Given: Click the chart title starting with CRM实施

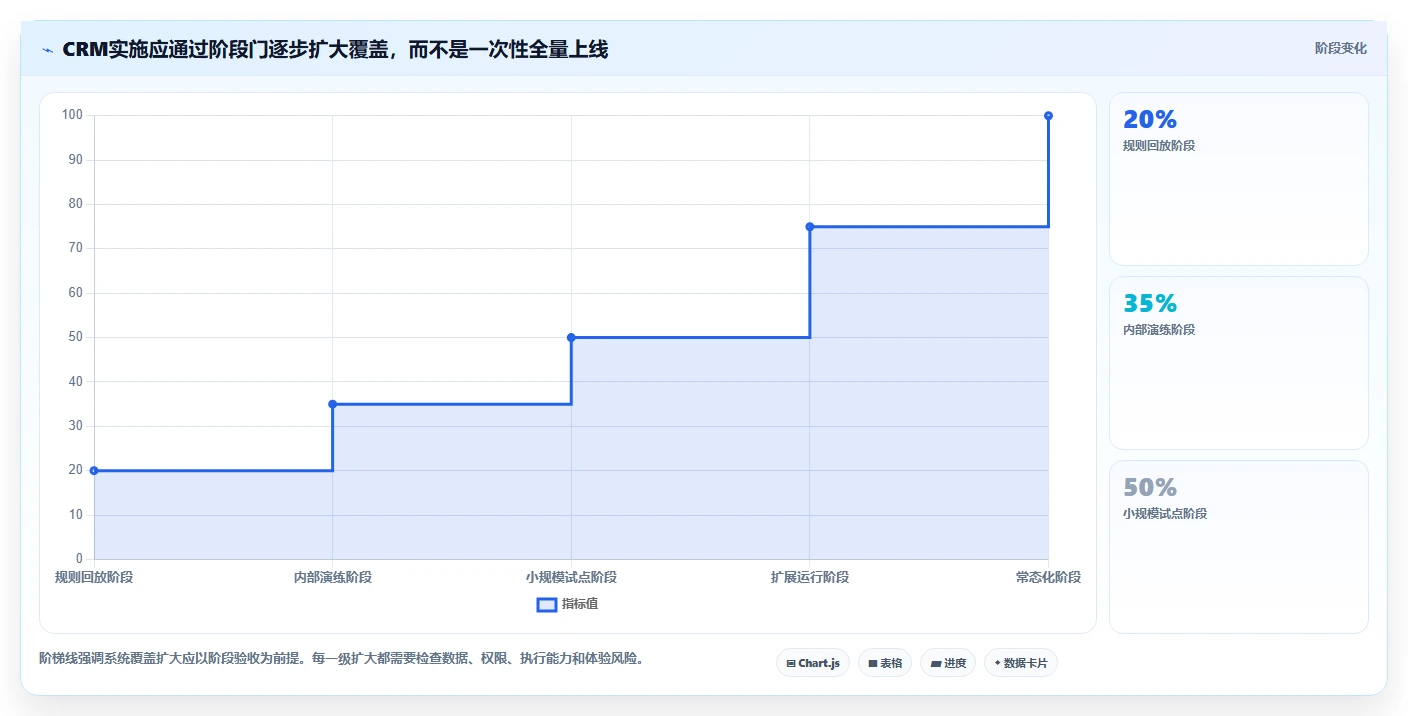Looking at the screenshot, I should (x=335, y=49).
